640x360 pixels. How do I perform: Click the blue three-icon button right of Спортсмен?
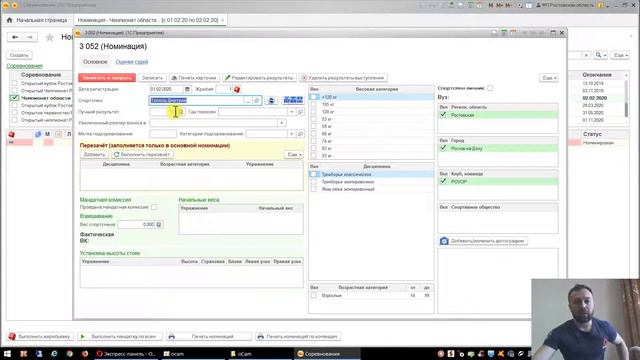click(x=293, y=100)
